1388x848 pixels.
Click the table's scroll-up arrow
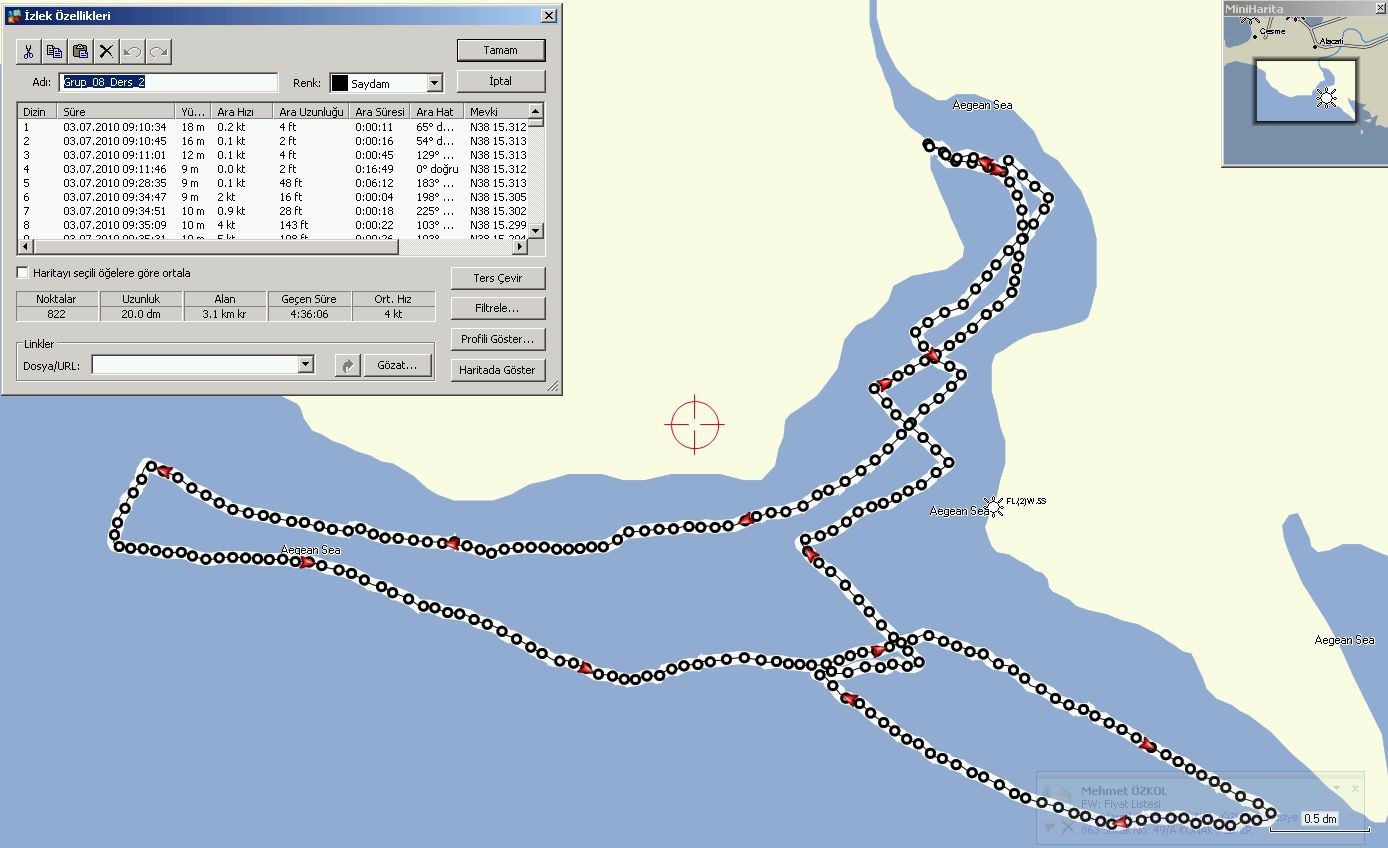click(x=536, y=111)
